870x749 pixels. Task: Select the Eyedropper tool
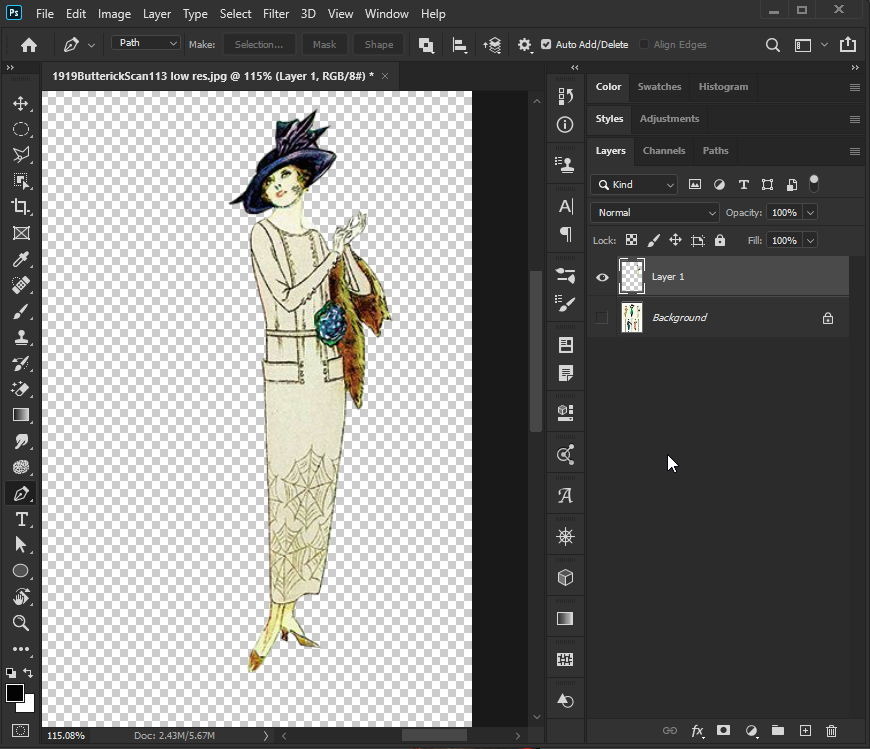point(21,259)
